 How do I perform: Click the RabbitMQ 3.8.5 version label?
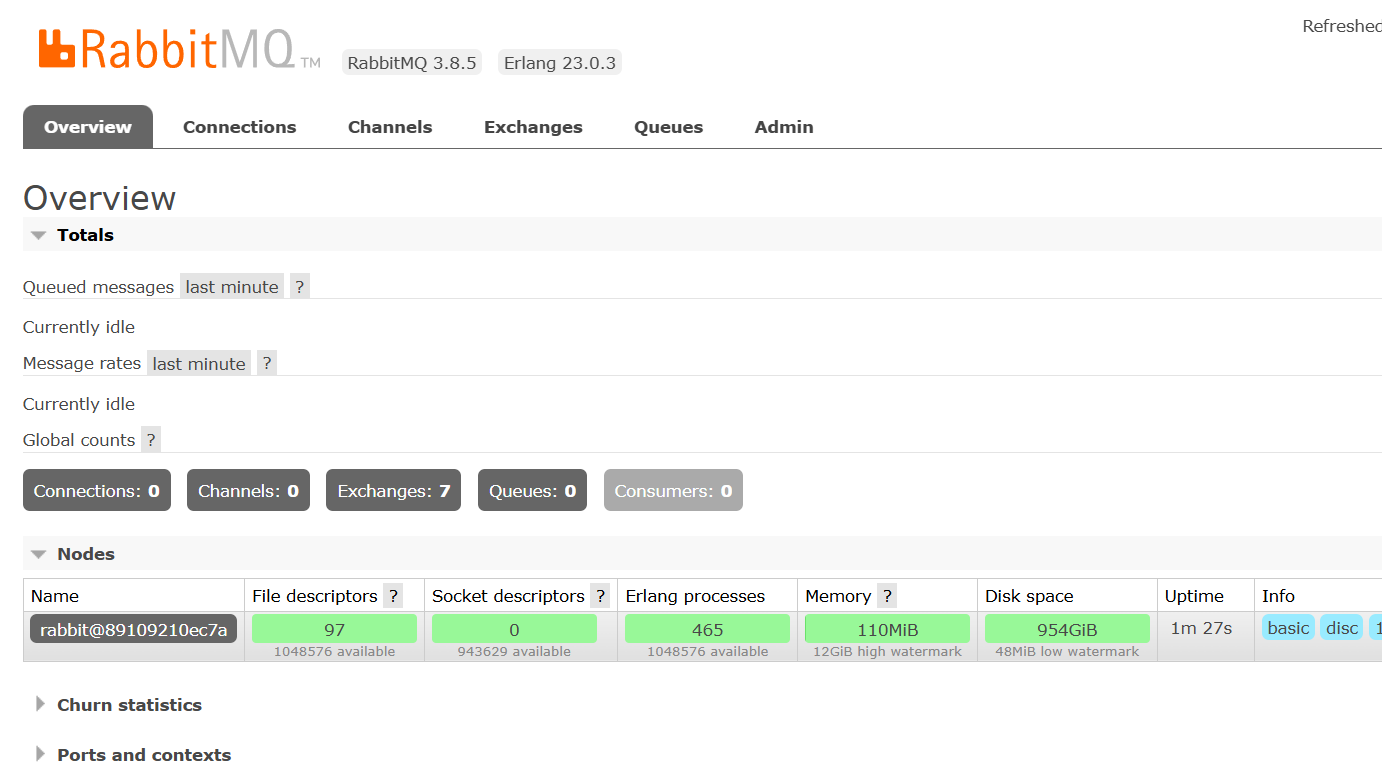pyautogui.click(x=412, y=63)
